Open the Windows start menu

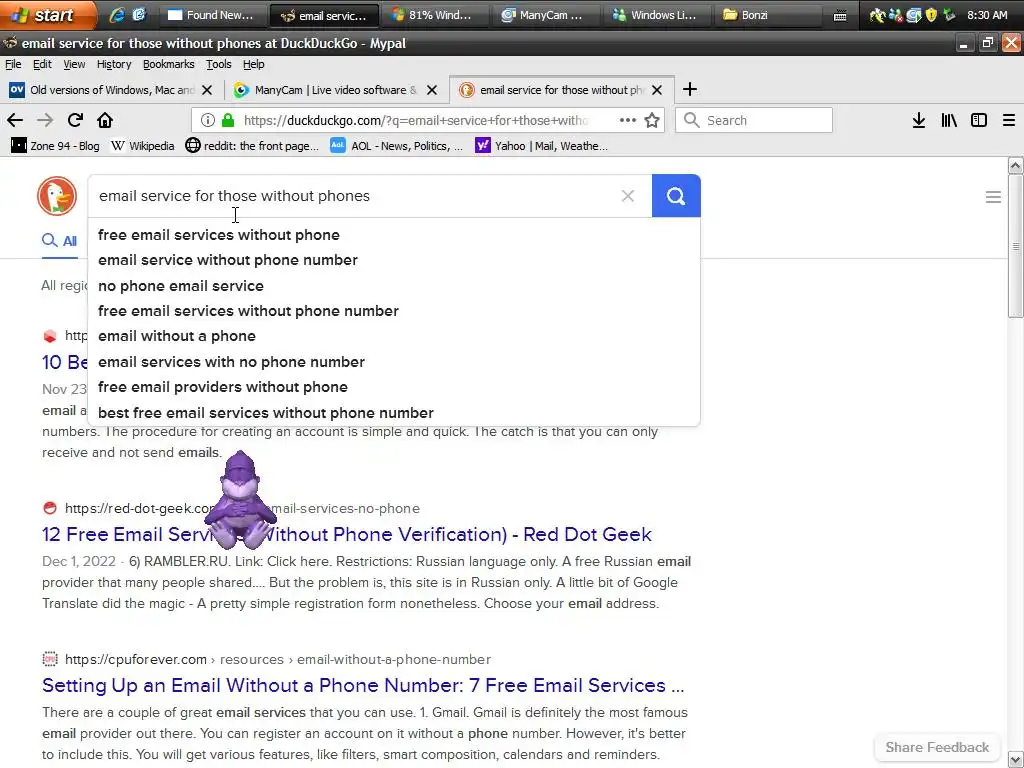47,14
